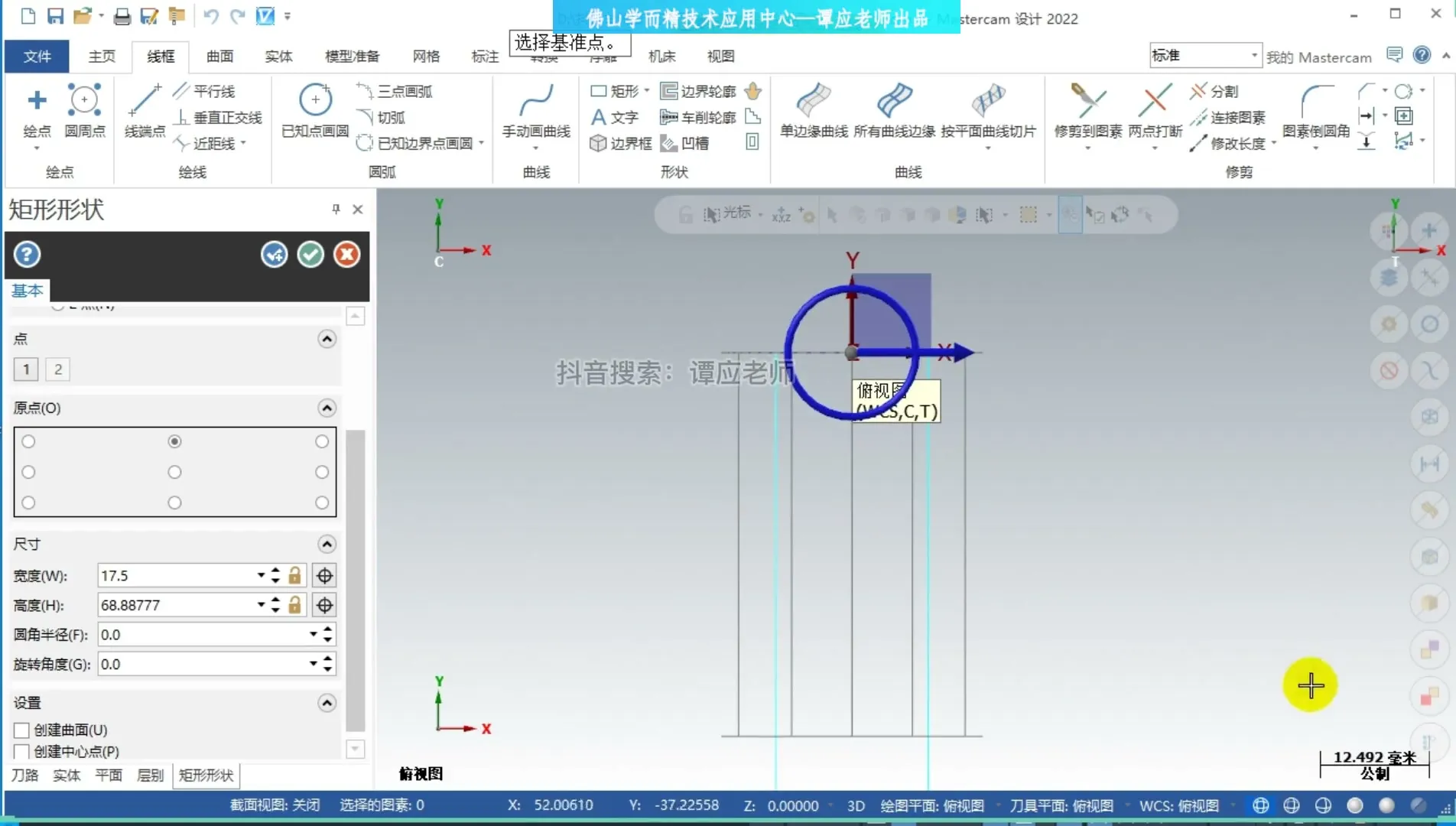Open help via the question mark button

27,254
